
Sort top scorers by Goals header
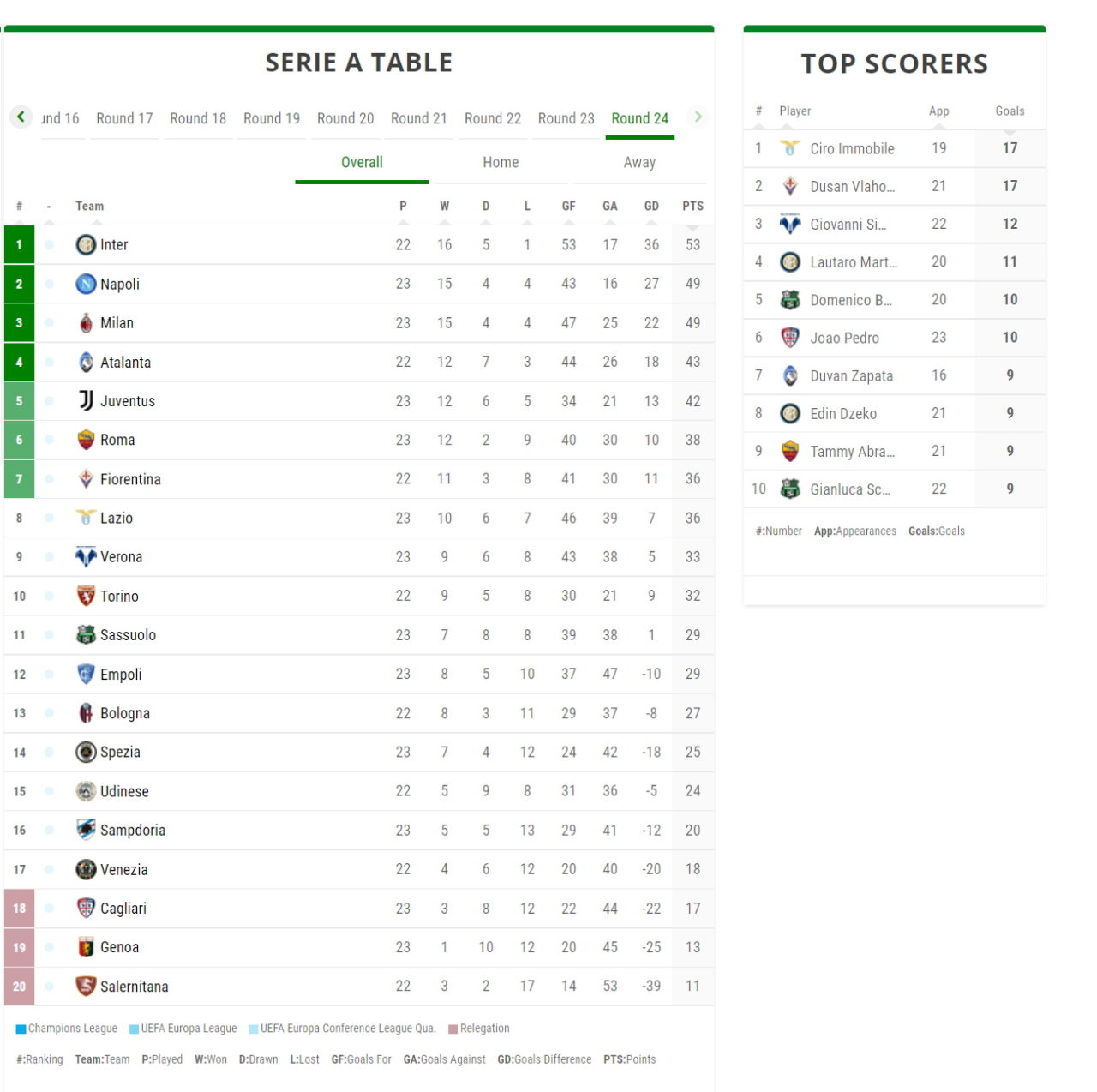click(1010, 111)
